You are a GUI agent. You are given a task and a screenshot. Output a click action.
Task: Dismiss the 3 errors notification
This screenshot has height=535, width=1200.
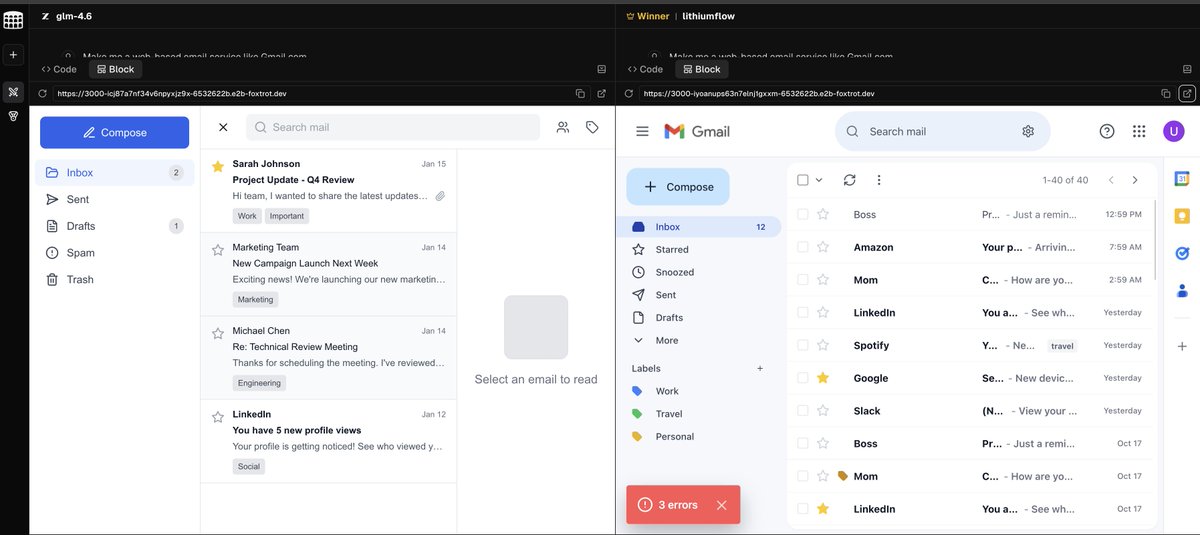click(x=721, y=505)
